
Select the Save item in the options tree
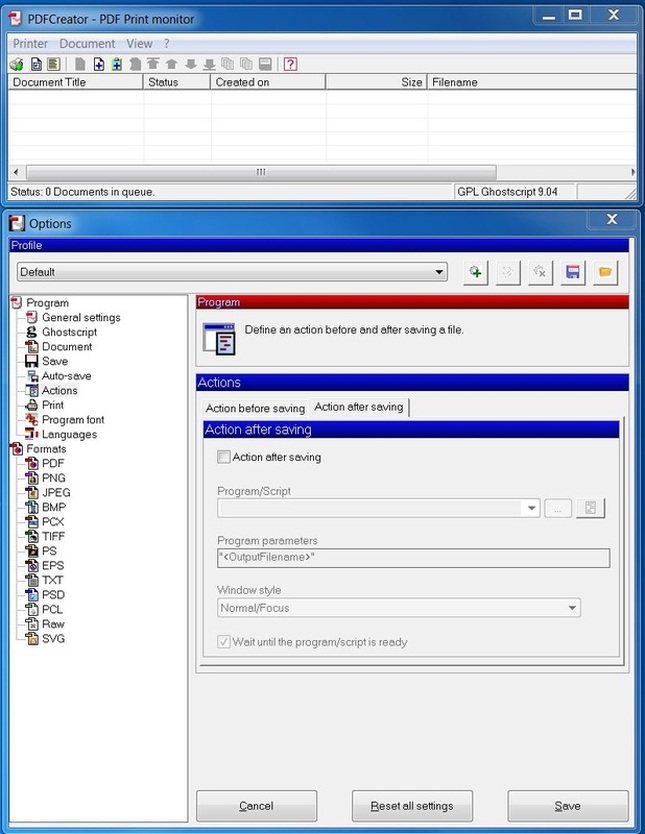tap(55, 361)
